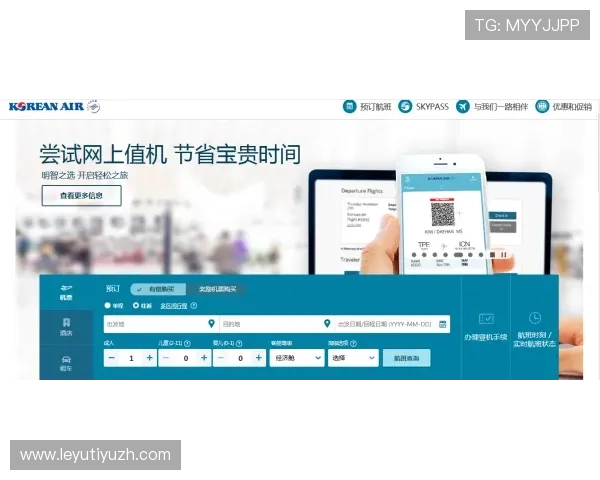The image size is (600, 480).
Task: Decrease the 婴儿 infant passenger count
Action: pyautogui.click(x=221, y=358)
